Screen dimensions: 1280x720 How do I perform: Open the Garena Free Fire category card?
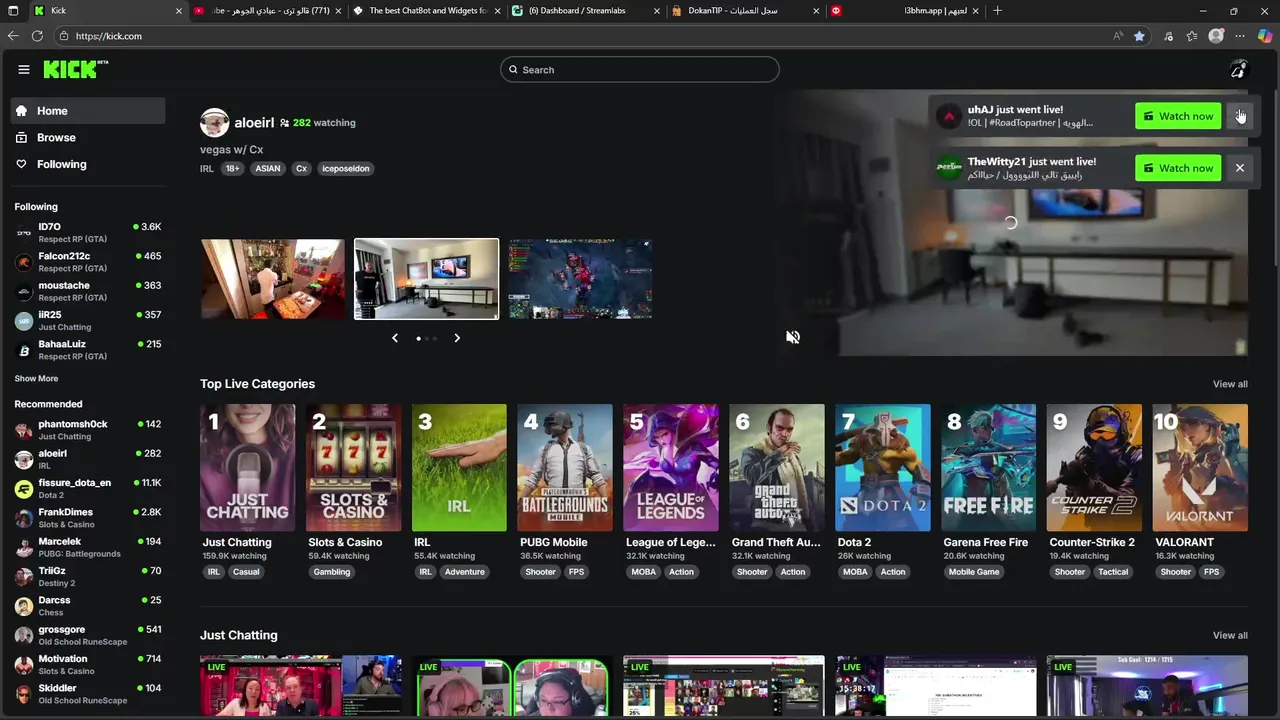989,468
